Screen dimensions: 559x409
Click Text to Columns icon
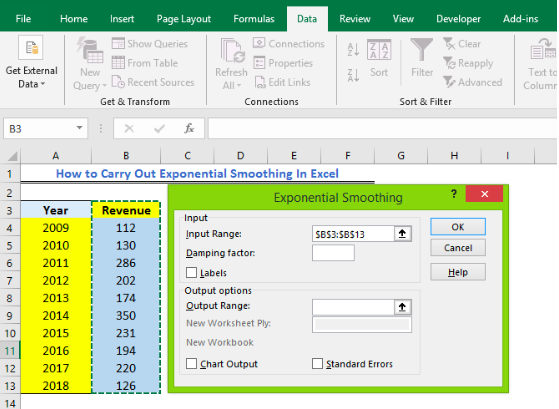(x=543, y=50)
